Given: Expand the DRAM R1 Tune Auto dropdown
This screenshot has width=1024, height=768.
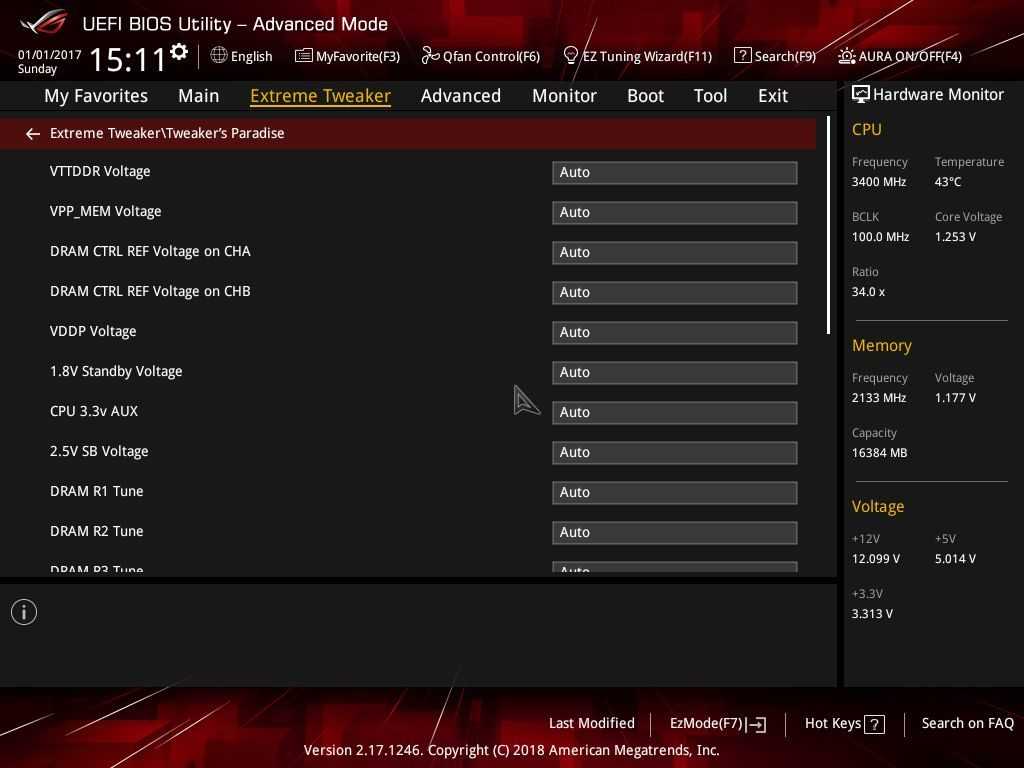Looking at the screenshot, I should click(674, 492).
